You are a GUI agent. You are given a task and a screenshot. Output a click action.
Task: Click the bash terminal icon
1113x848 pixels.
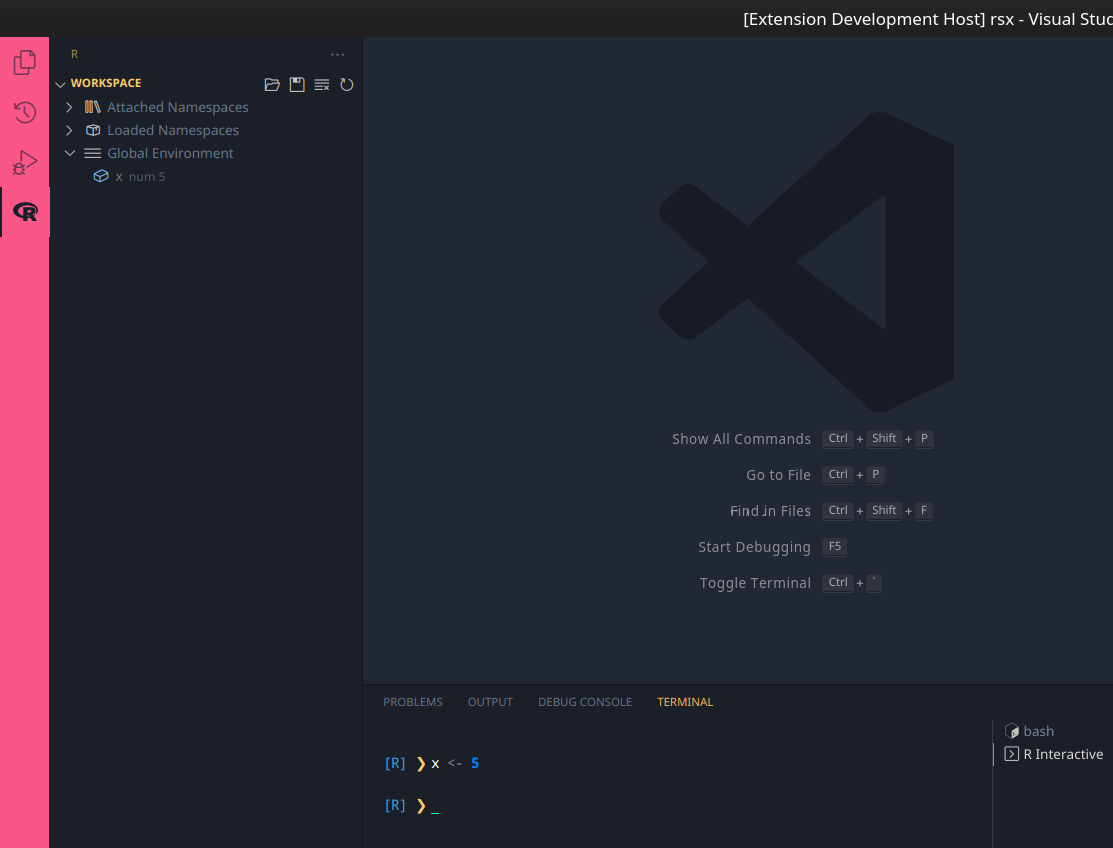pyautogui.click(x=1011, y=731)
